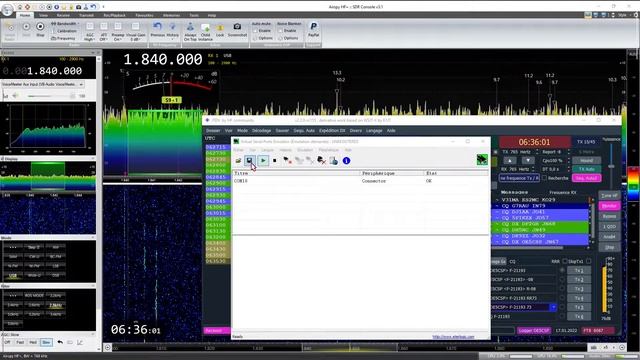This screenshot has height=360, width=640.
Task: Click the up arrow button below TX frequency
Action: coord(510,160)
